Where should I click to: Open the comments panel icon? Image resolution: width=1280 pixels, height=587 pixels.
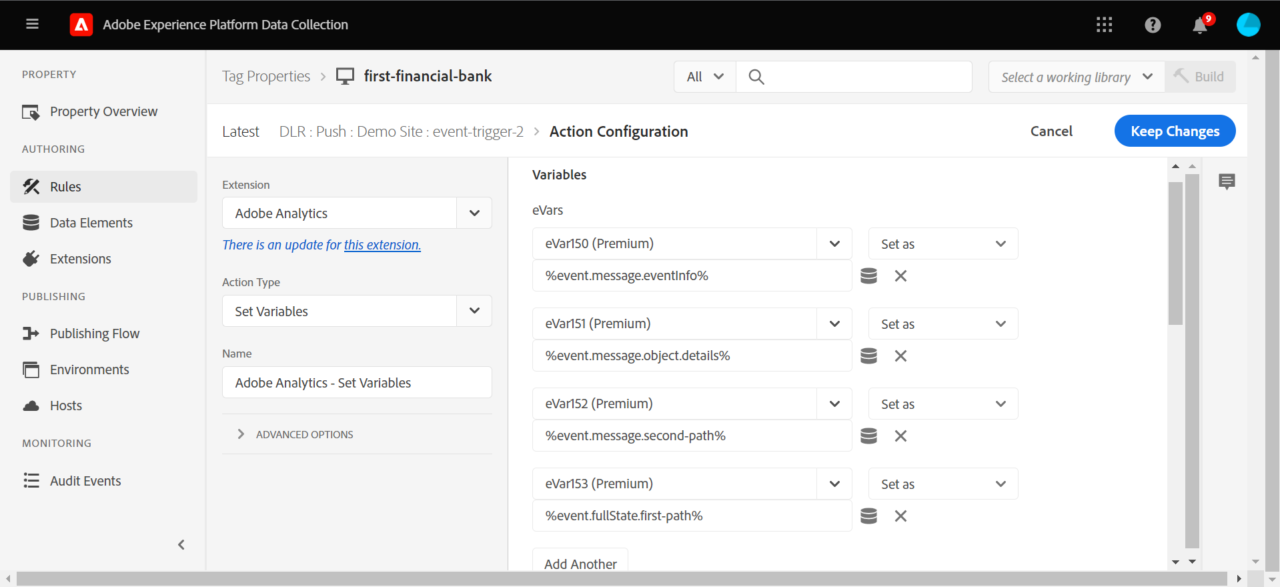[1227, 182]
